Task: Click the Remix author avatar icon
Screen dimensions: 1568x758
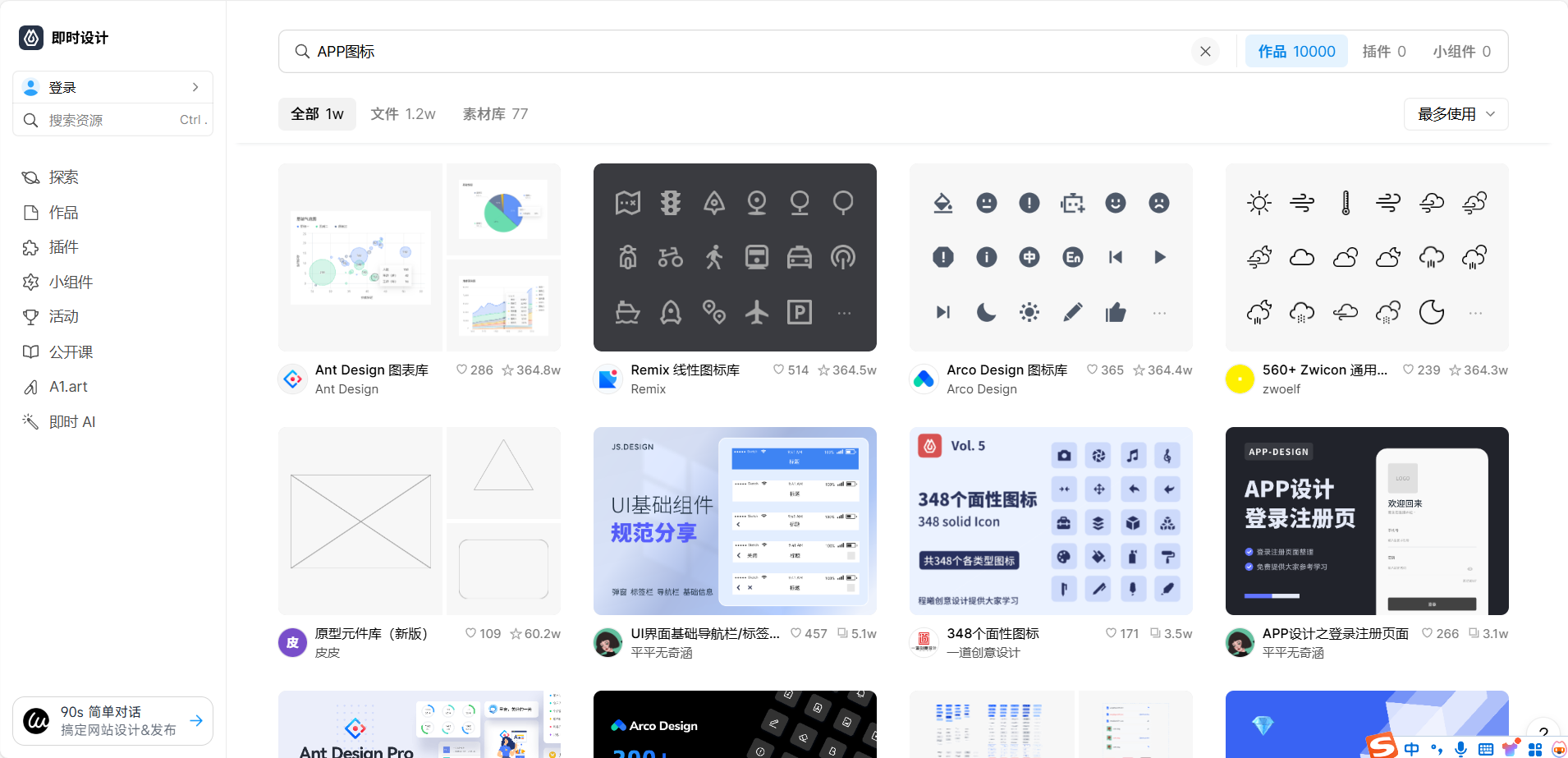Action: pyautogui.click(x=608, y=379)
